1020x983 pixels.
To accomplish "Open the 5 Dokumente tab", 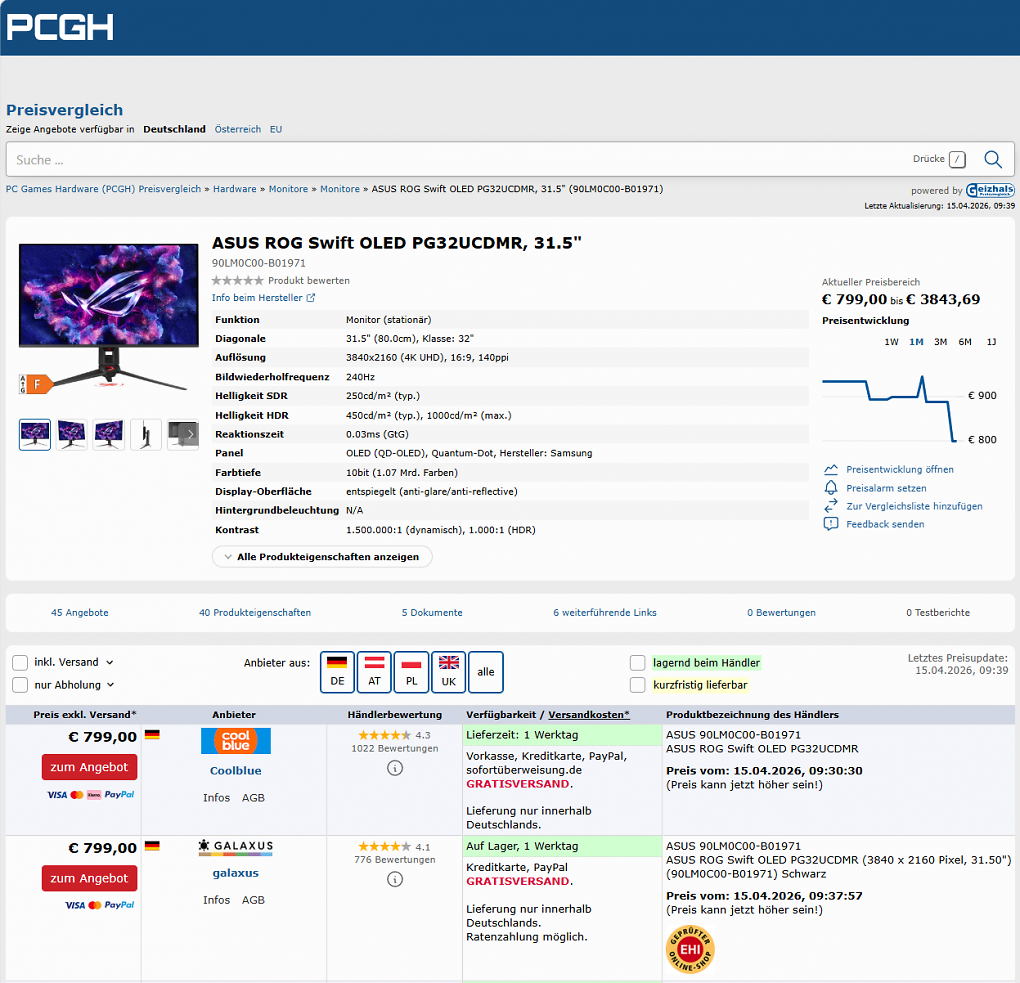I will point(432,613).
